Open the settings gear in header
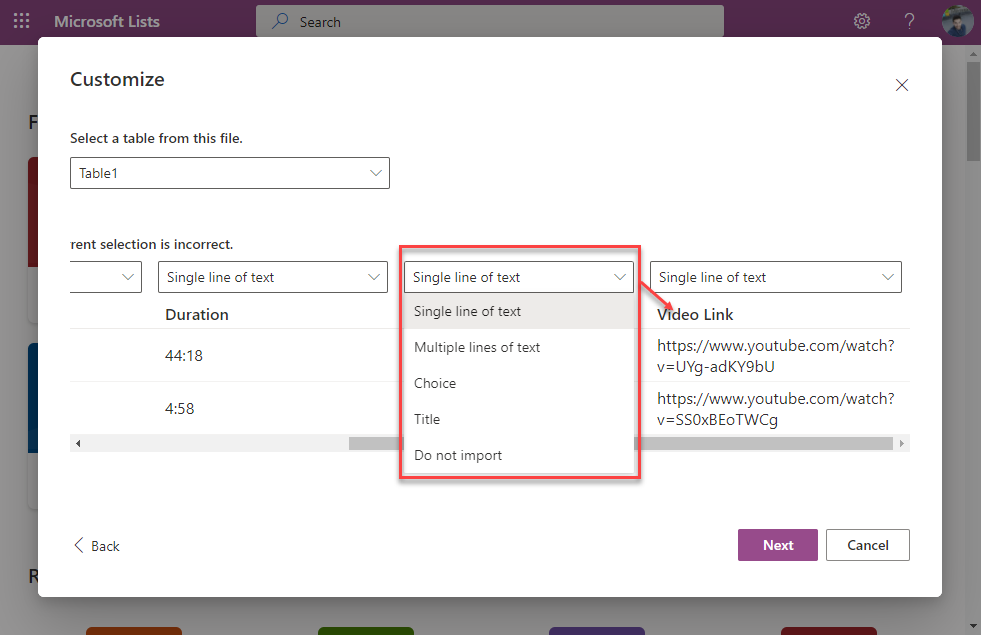This screenshot has height=635, width=981. 861,21
